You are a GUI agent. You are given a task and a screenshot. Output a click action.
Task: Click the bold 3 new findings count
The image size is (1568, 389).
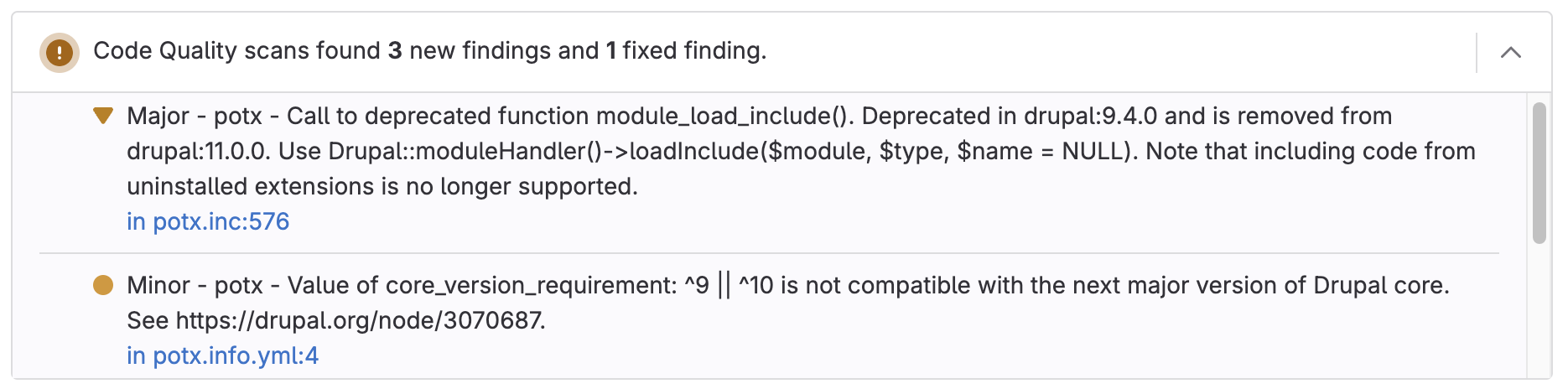tap(394, 51)
